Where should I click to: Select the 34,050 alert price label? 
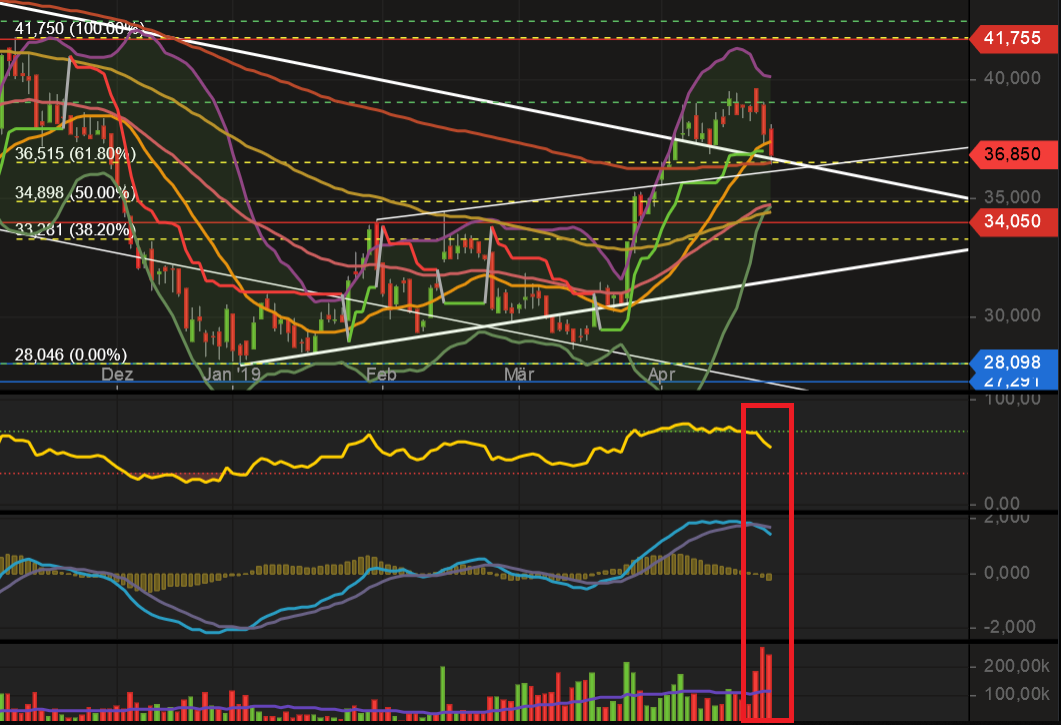[1012, 222]
